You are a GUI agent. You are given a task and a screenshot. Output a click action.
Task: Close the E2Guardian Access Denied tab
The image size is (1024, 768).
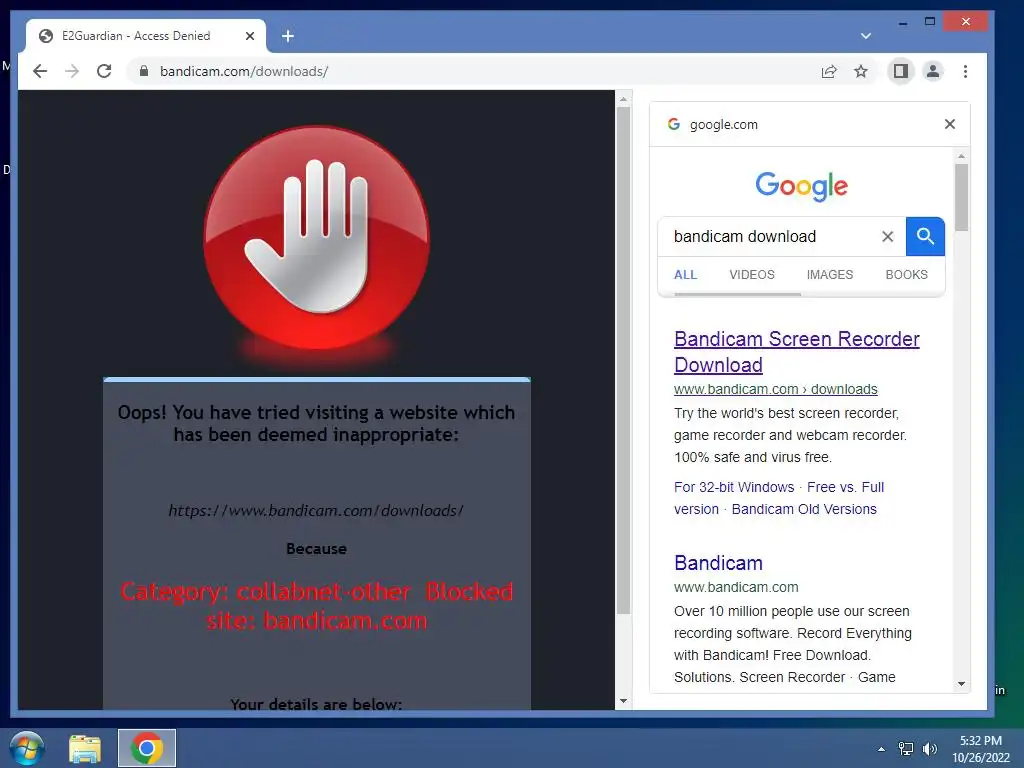pos(249,36)
